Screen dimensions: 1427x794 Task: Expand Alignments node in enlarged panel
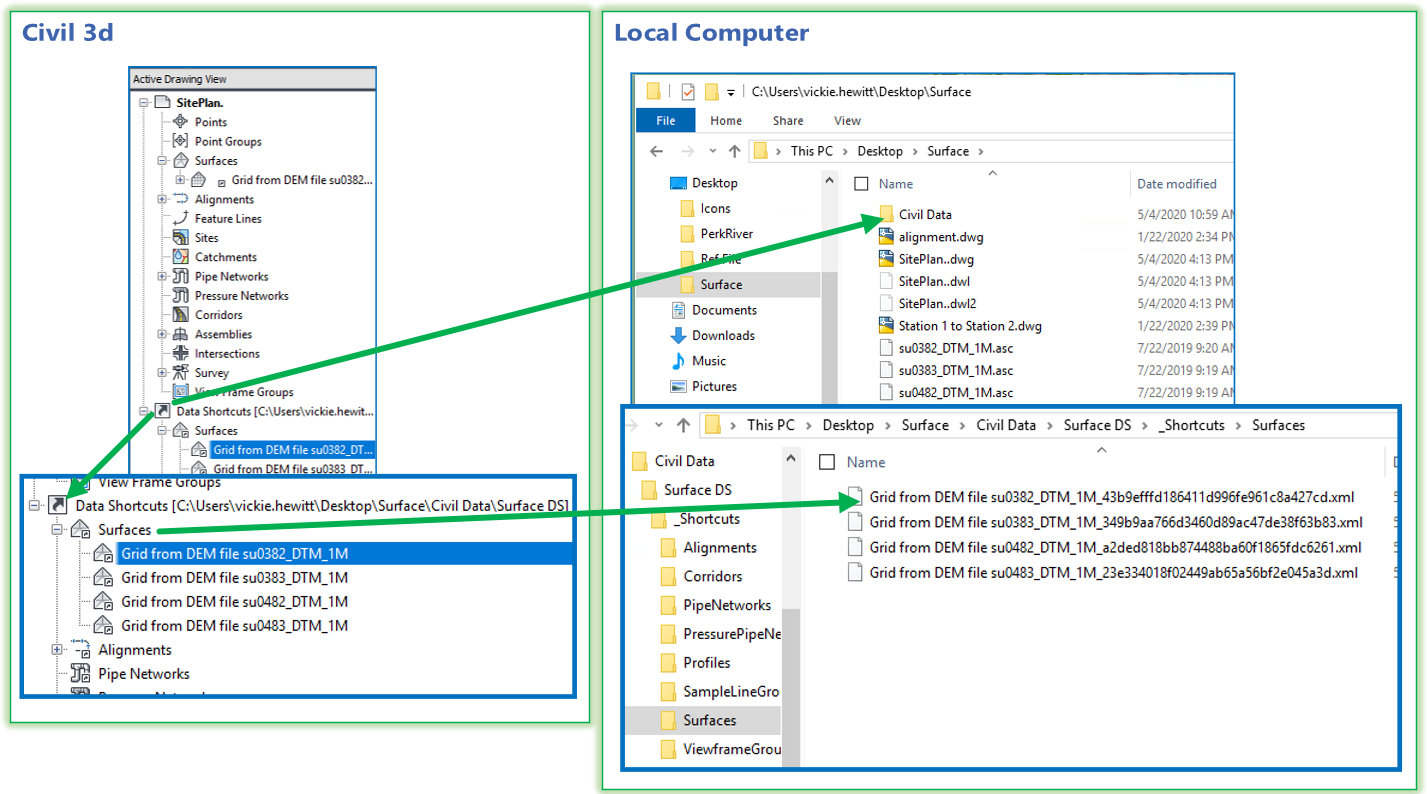click(59, 650)
